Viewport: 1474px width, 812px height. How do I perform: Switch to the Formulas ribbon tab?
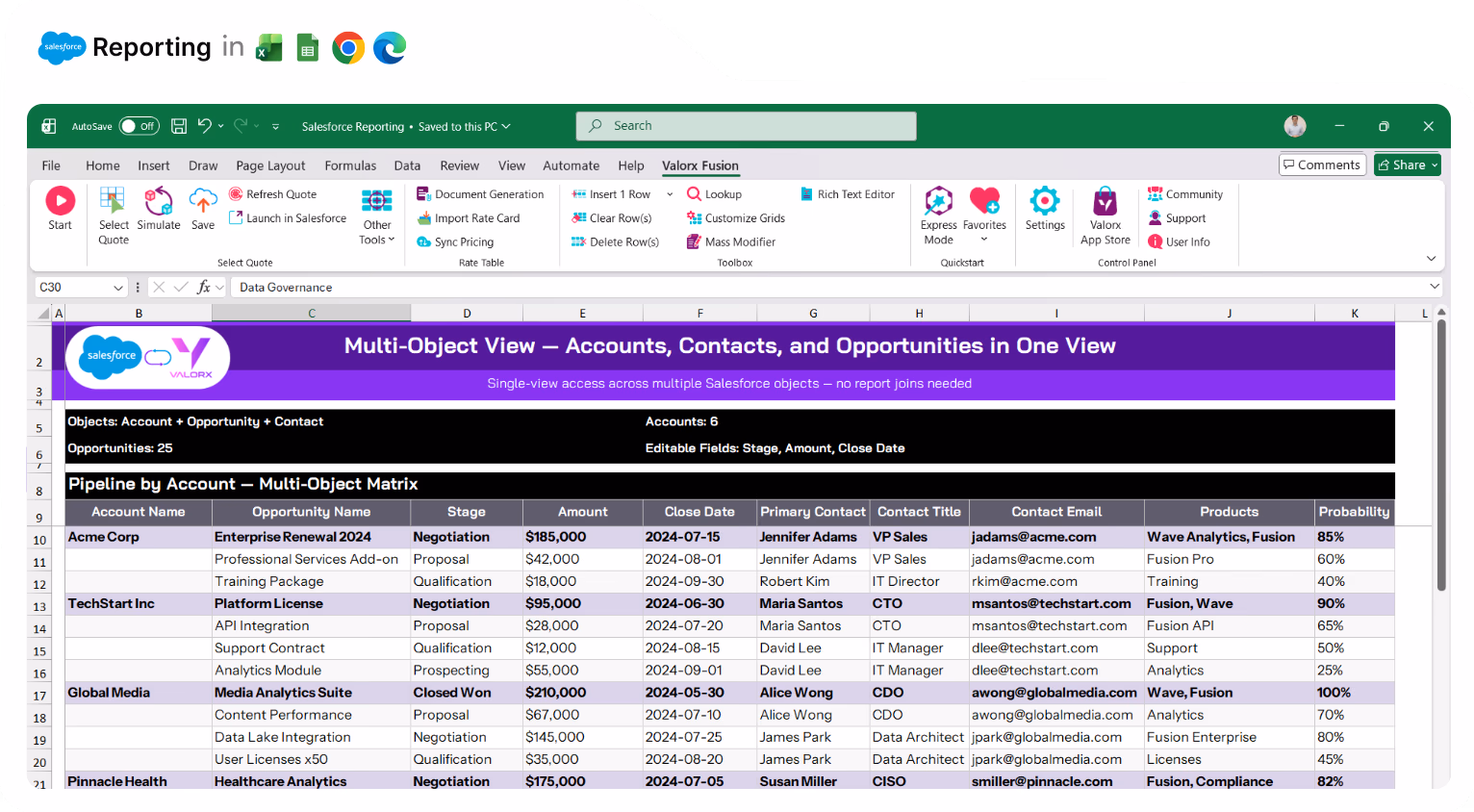pyautogui.click(x=350, y=165)
